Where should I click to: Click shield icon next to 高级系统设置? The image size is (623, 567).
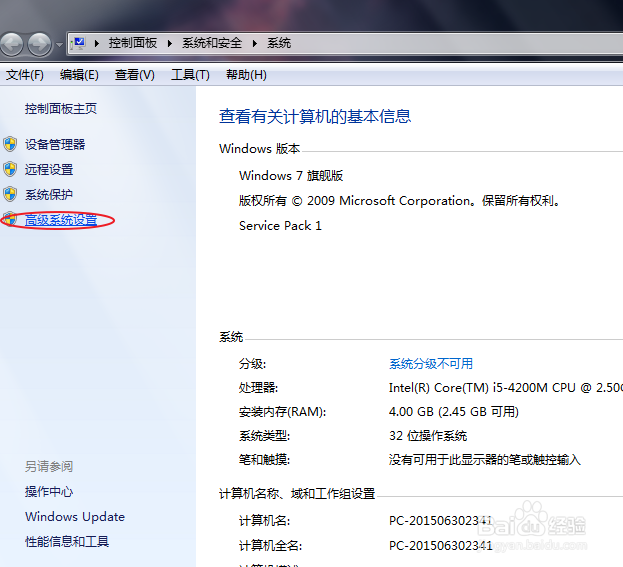point(10,219)
